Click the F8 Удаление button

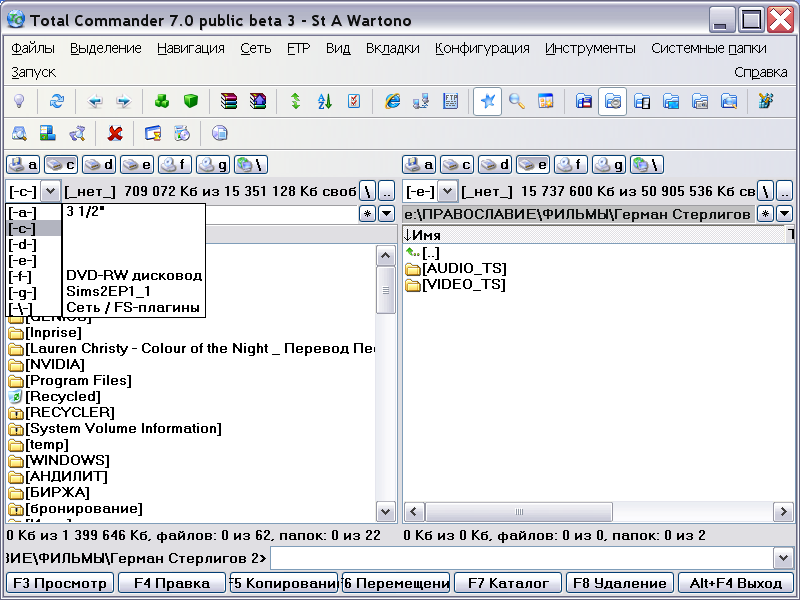click(x=620, y=583)
